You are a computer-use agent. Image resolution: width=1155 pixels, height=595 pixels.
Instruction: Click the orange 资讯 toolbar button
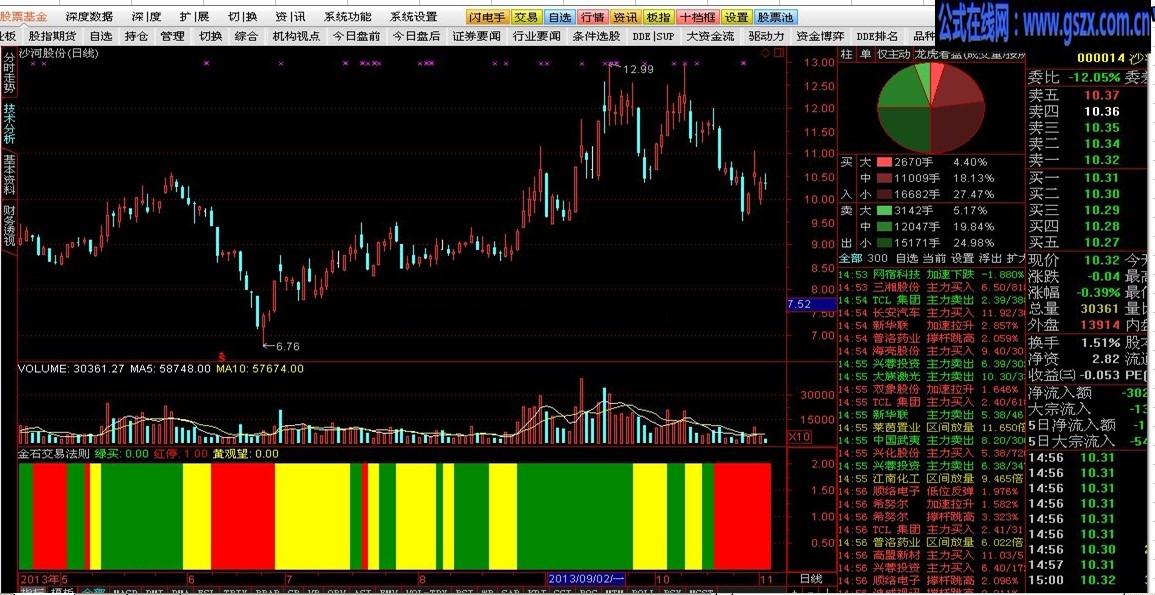625,17
